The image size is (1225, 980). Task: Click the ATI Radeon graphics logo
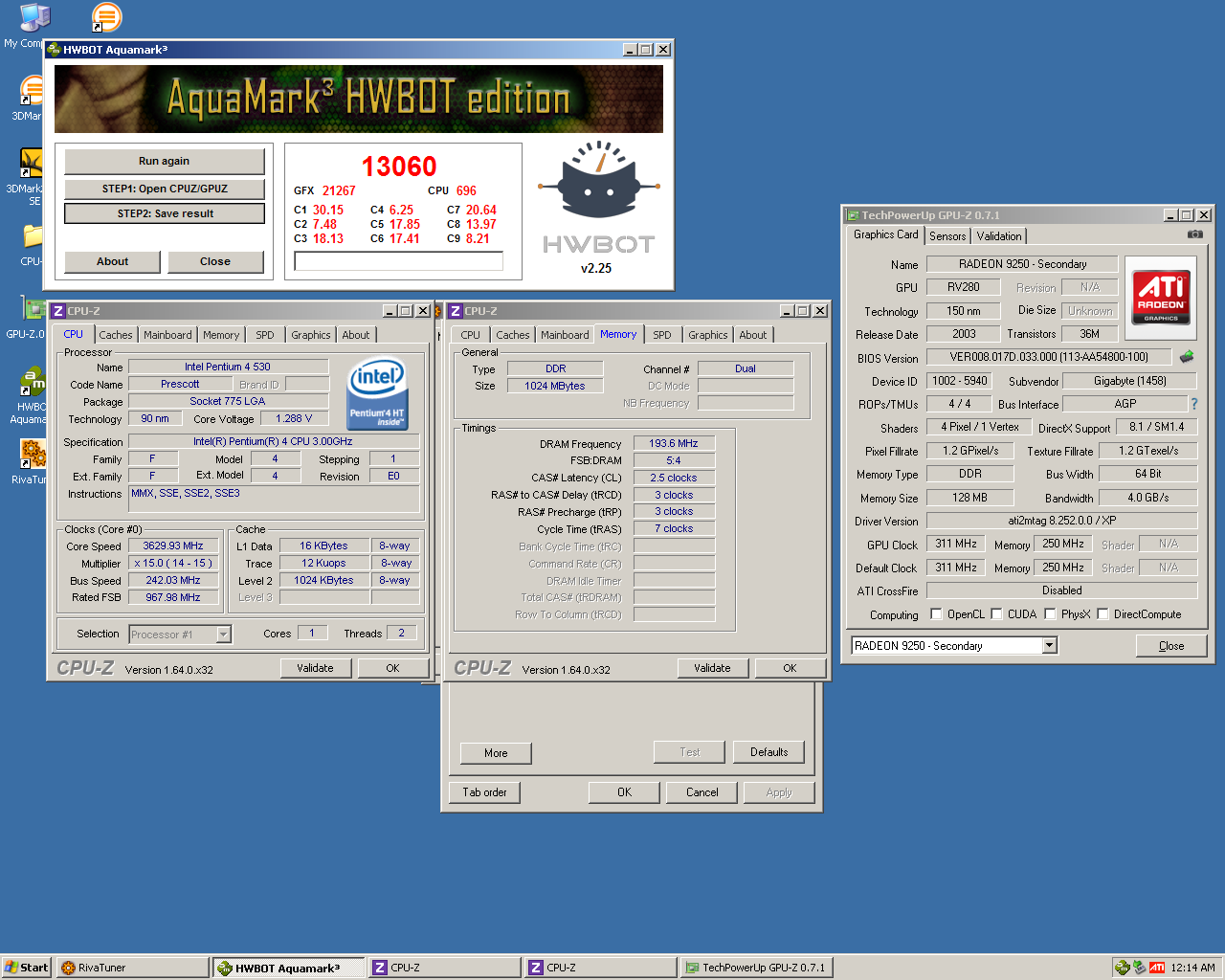tap(1161, 296)
